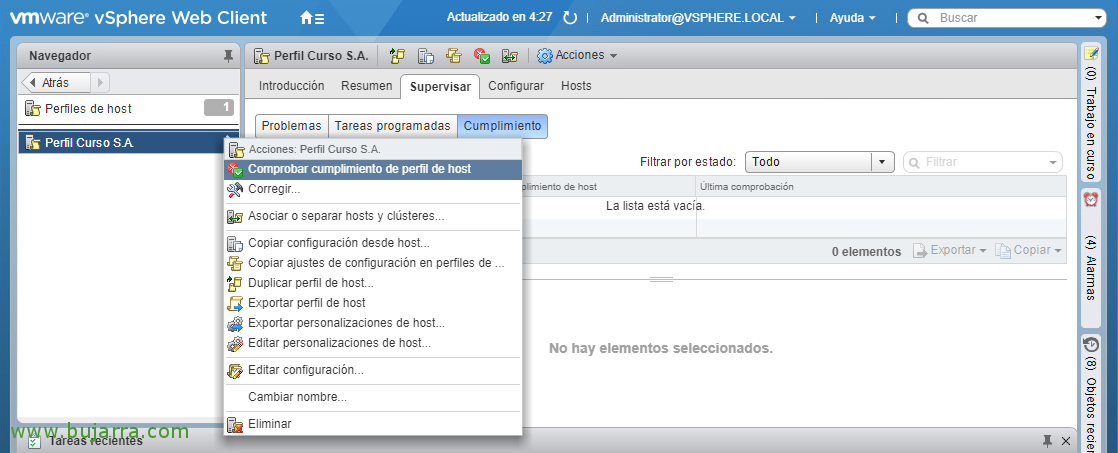This screenshot has width=1118, height=453.
Task: Refresh the vSphere client view
Action: [570, 18]
